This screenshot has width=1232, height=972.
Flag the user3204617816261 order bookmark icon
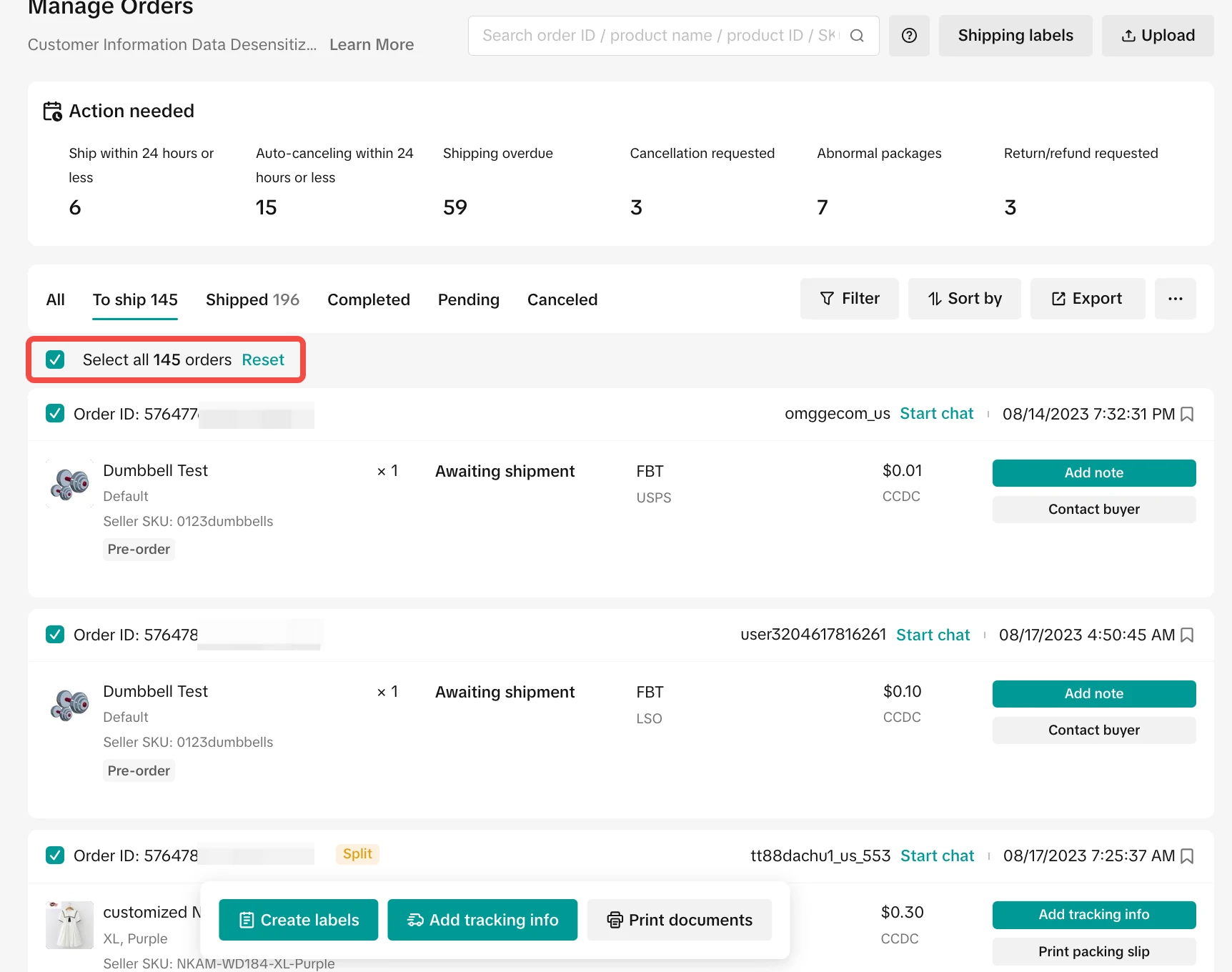1187,635
